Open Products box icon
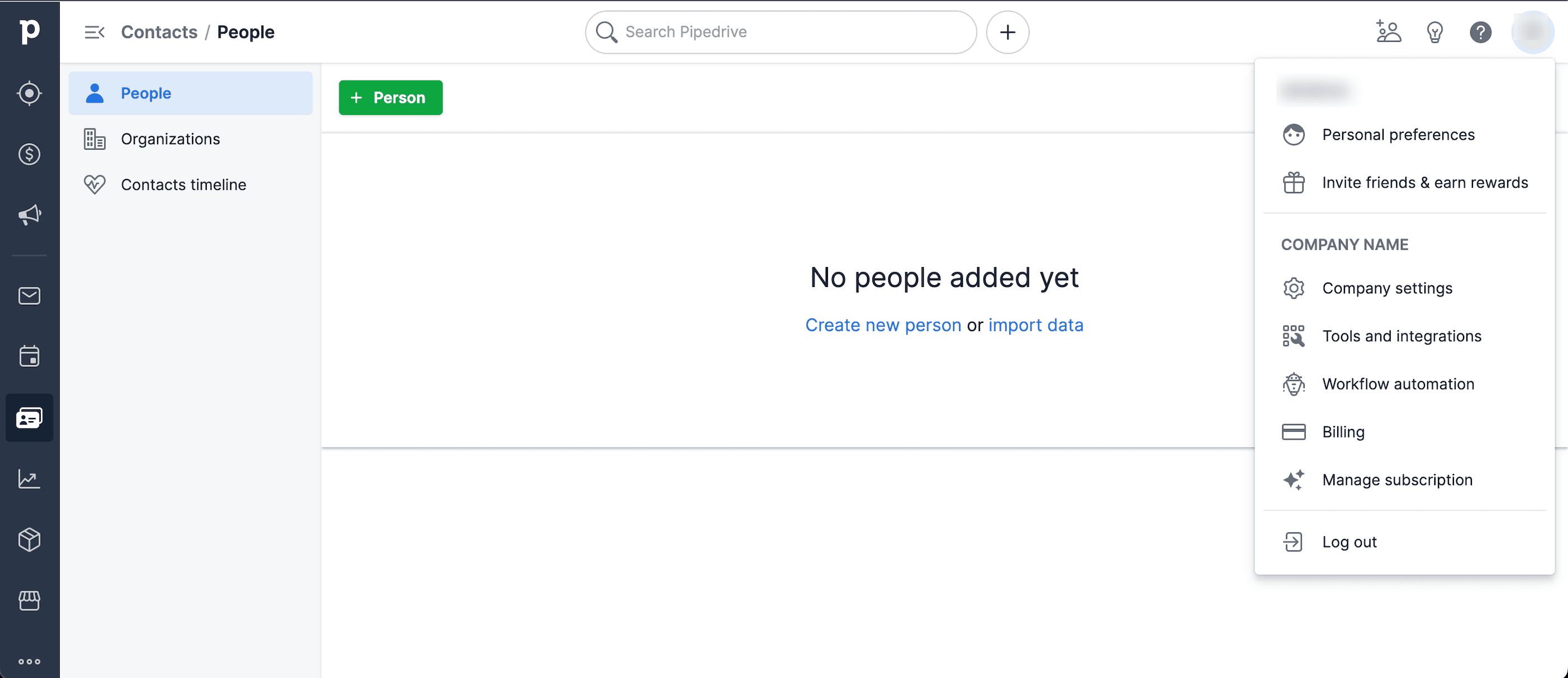 tap(29, 540)
